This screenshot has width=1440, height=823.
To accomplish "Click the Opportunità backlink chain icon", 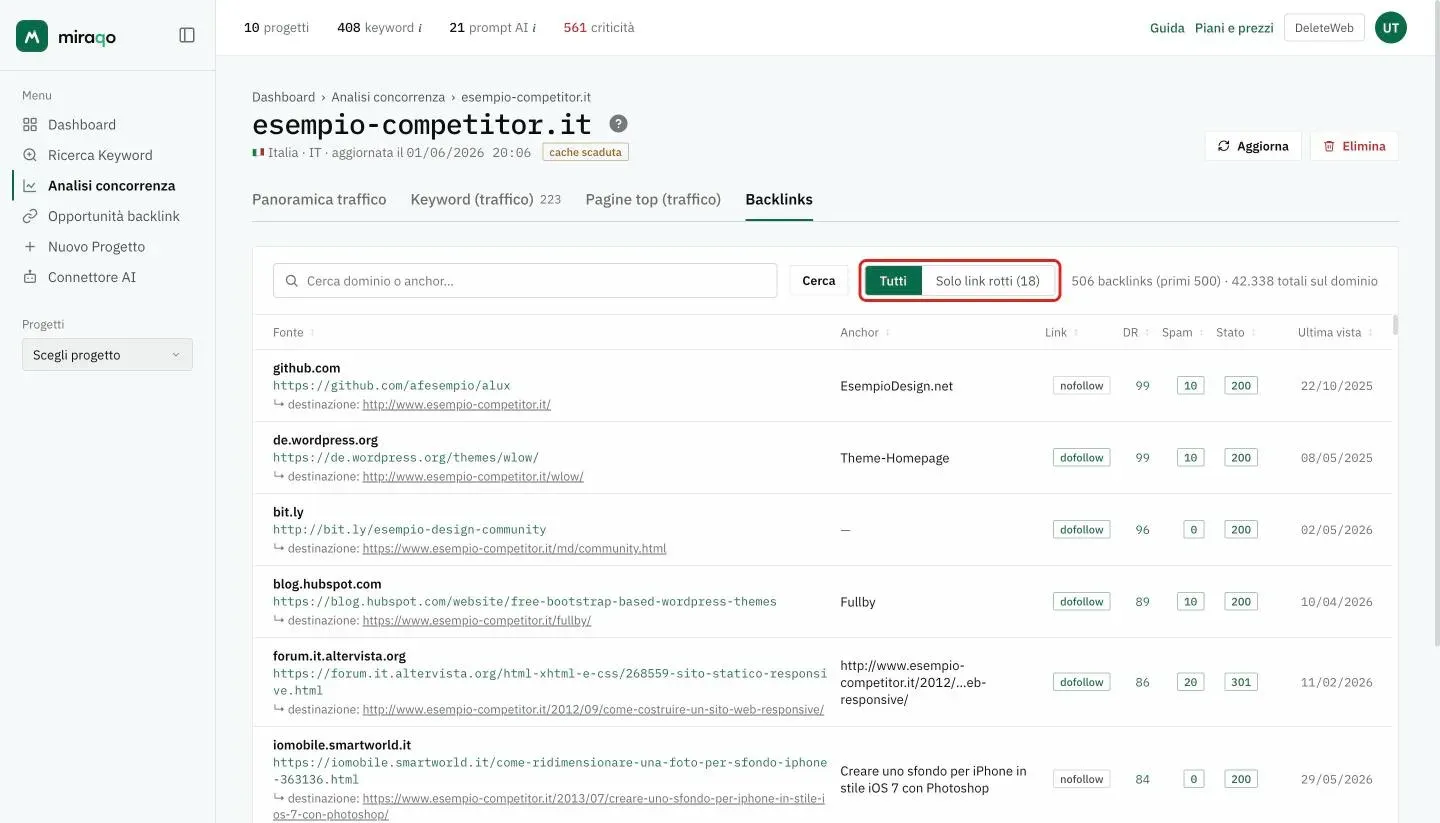I will pyautogui.click(x=30, y=216).
